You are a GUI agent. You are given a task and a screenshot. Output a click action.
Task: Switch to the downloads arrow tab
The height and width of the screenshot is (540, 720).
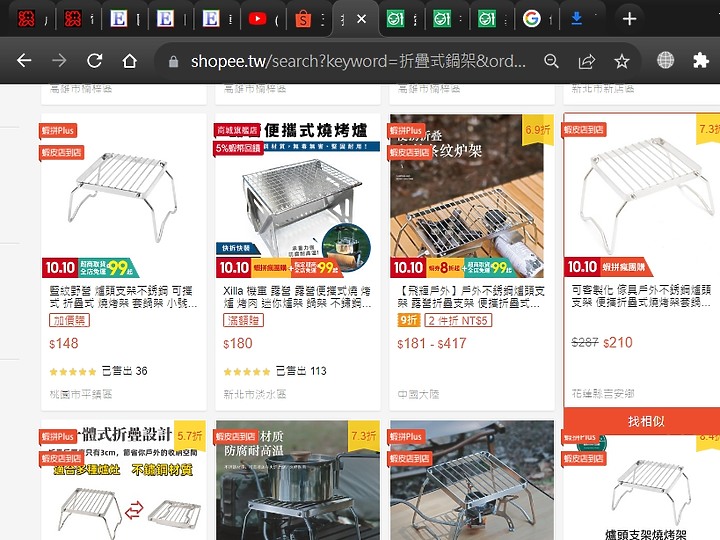(577, 18)
